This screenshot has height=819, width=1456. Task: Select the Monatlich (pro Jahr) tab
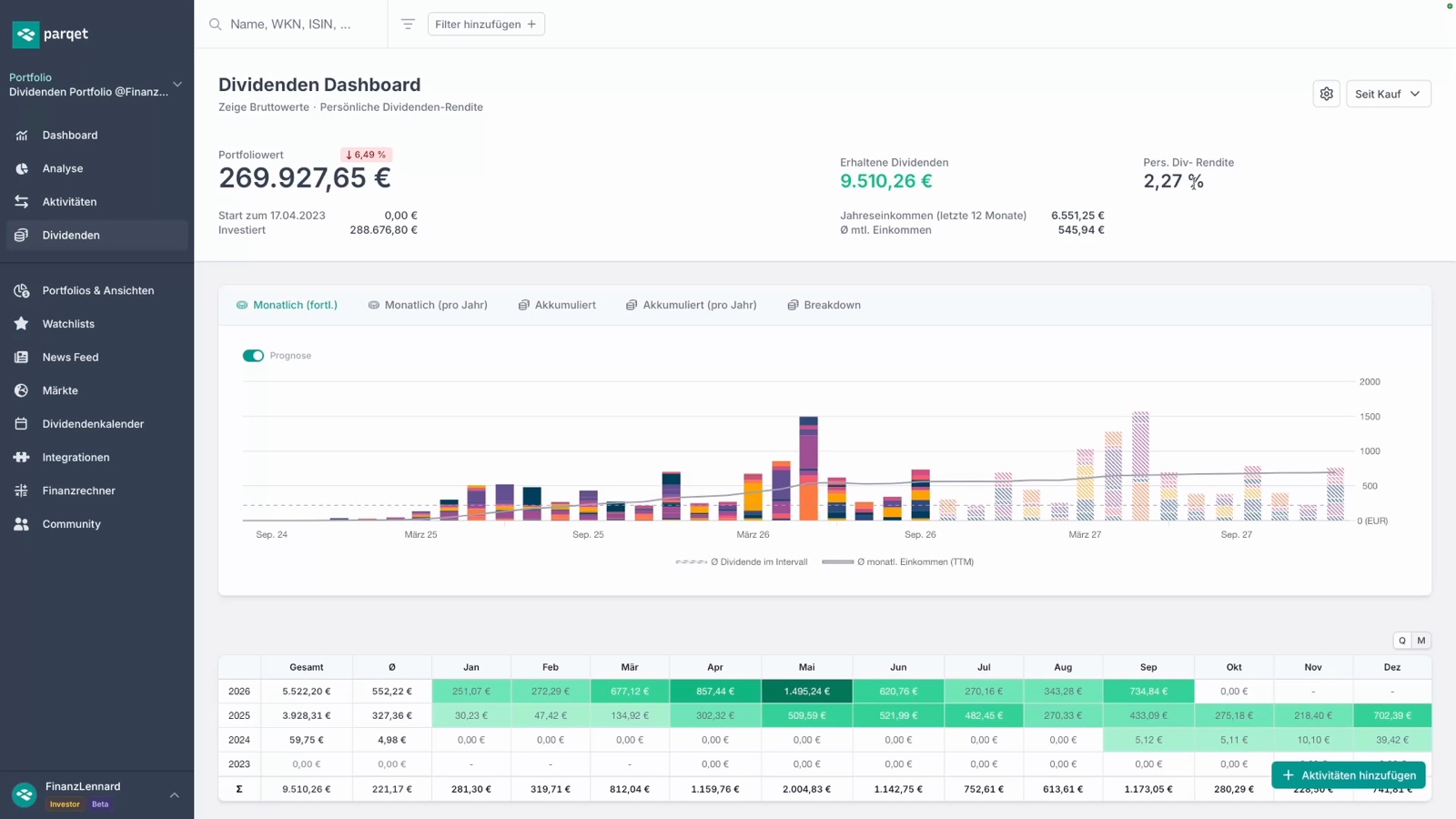[x=428, y=305]
